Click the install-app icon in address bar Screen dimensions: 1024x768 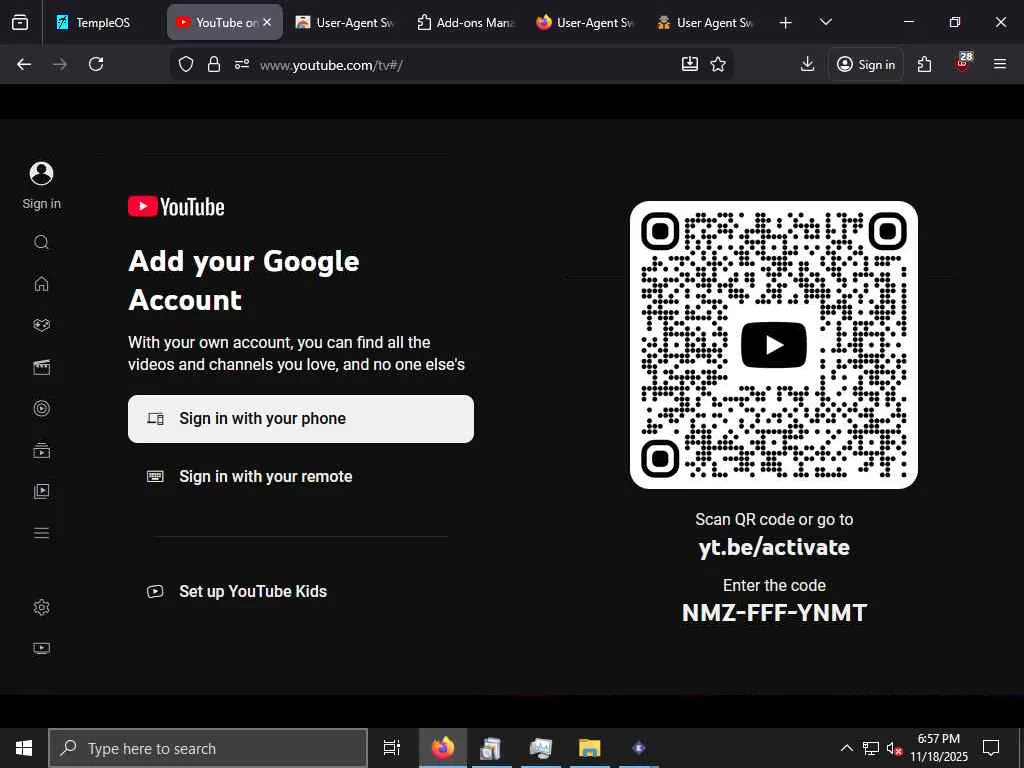tap(690, 64)
